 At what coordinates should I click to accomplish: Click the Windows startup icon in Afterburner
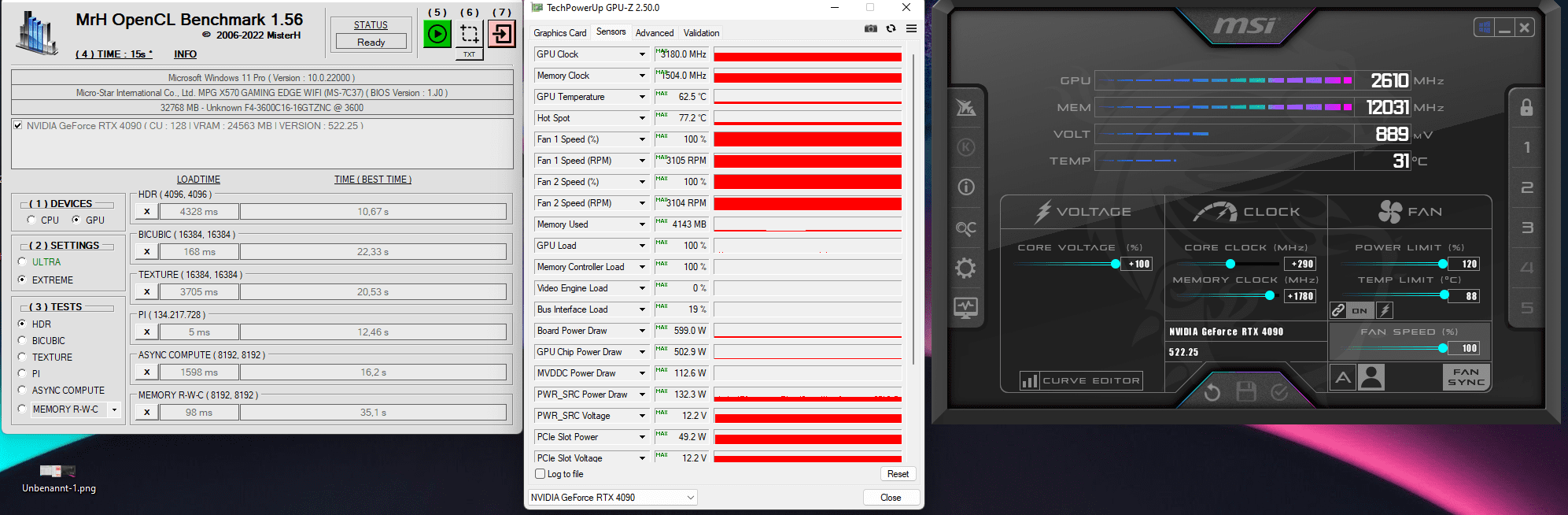[x=1485, y=28]
